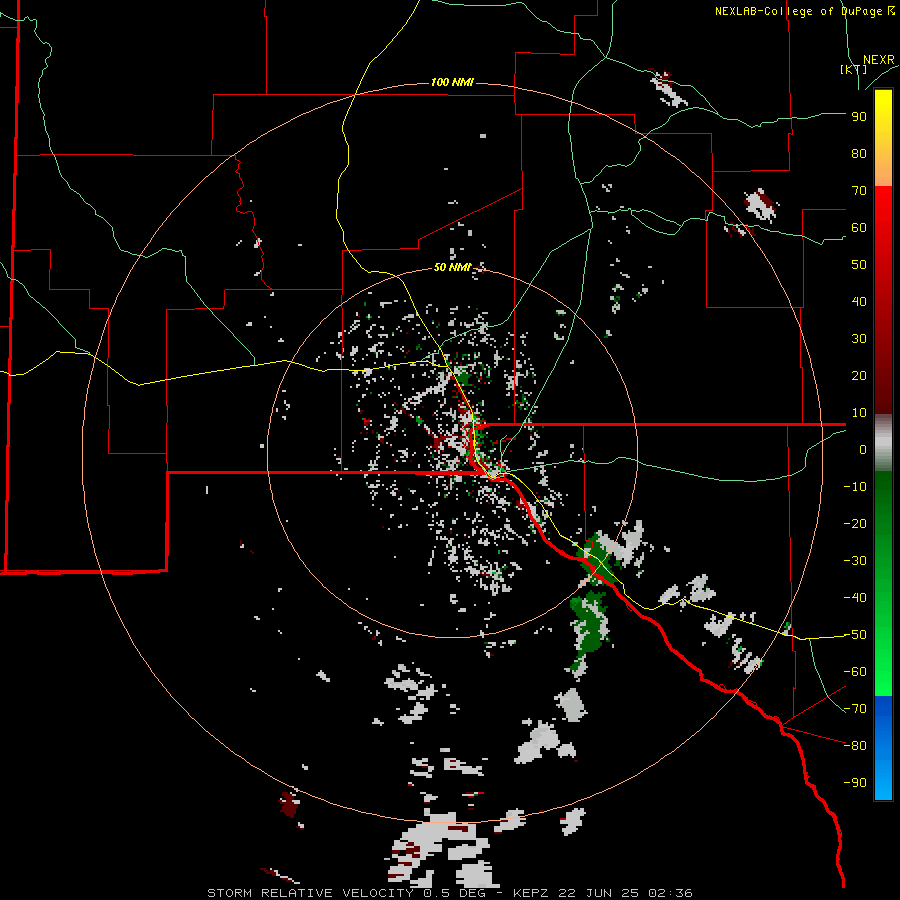
Task: Click the 80 value on velocity scale
Action: pos(859,153)
